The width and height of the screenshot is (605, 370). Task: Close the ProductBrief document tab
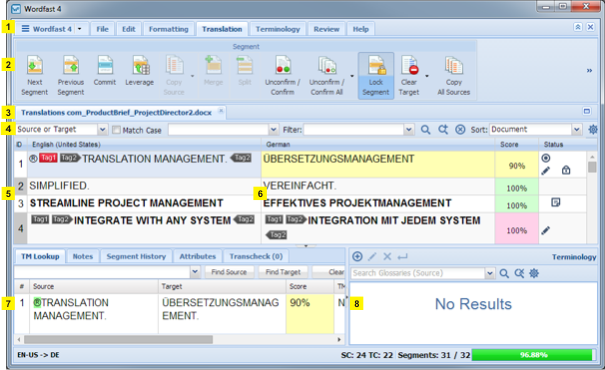[221, 111]
